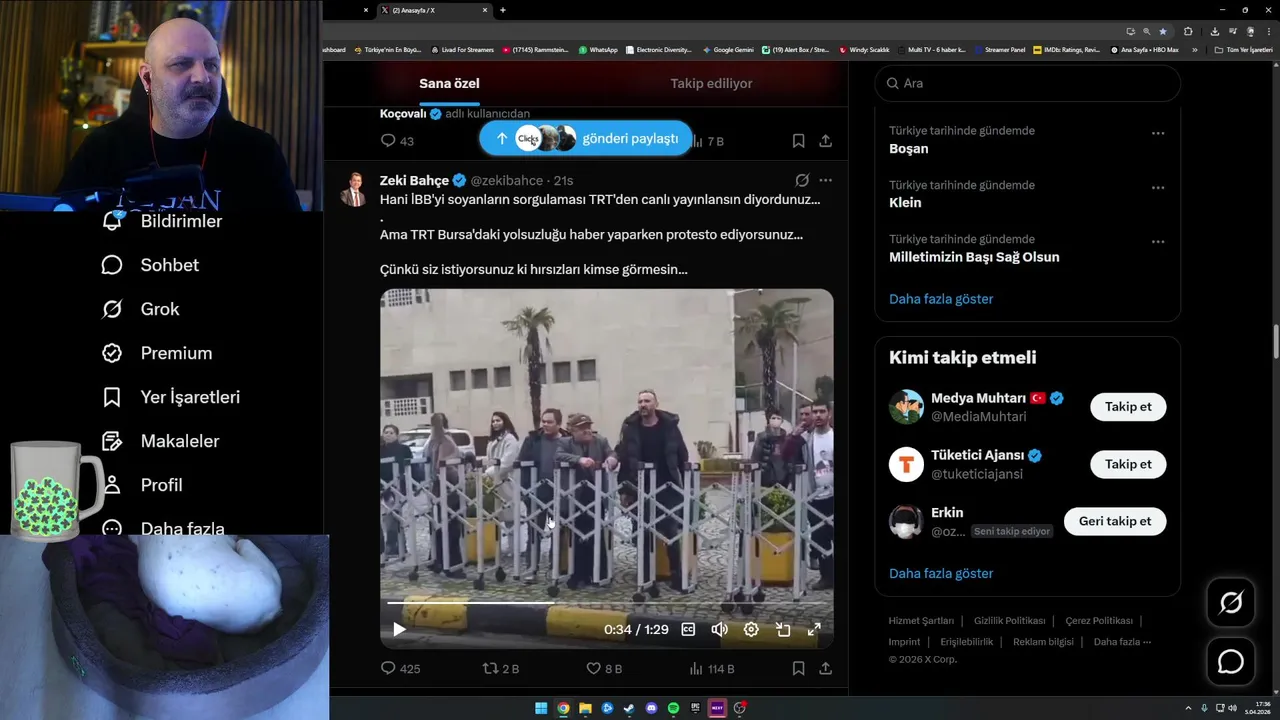Open the WhatsApp bookmark
Viewport: 1280px width, 720px height.
[x=597, y=49]
